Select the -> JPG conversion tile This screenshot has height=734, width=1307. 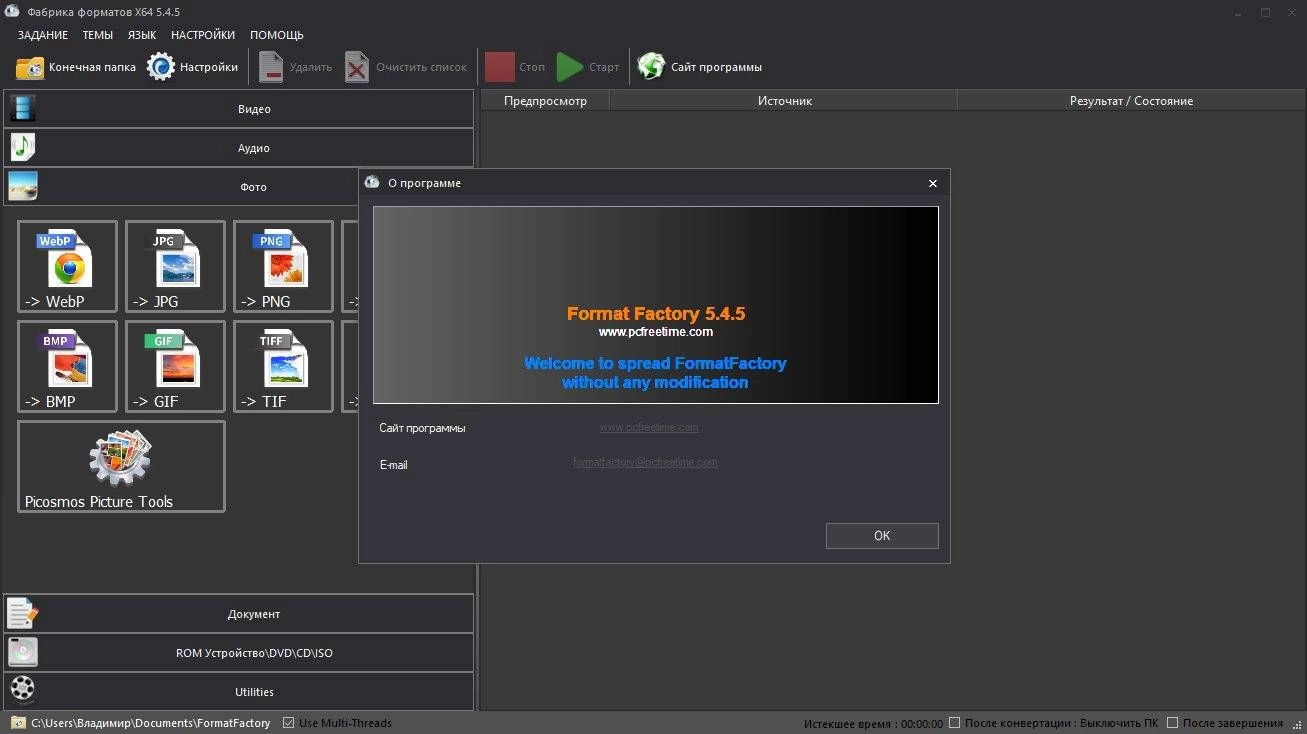(x=175, y=266)
